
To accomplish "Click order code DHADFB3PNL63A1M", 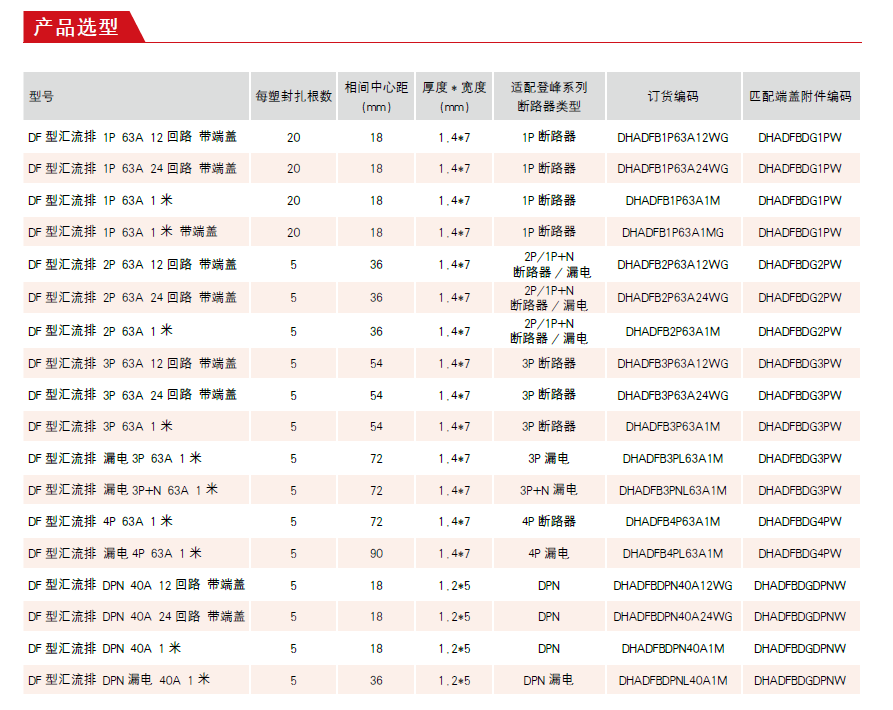I will coord(673,490).
